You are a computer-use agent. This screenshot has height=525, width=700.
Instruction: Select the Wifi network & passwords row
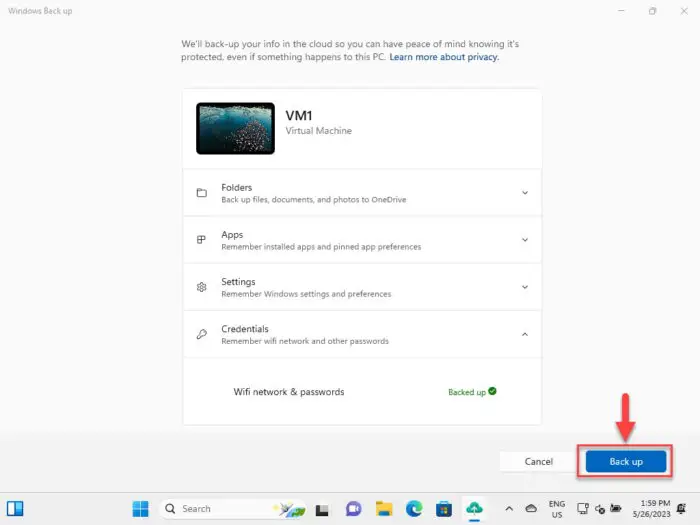(362, 392)
